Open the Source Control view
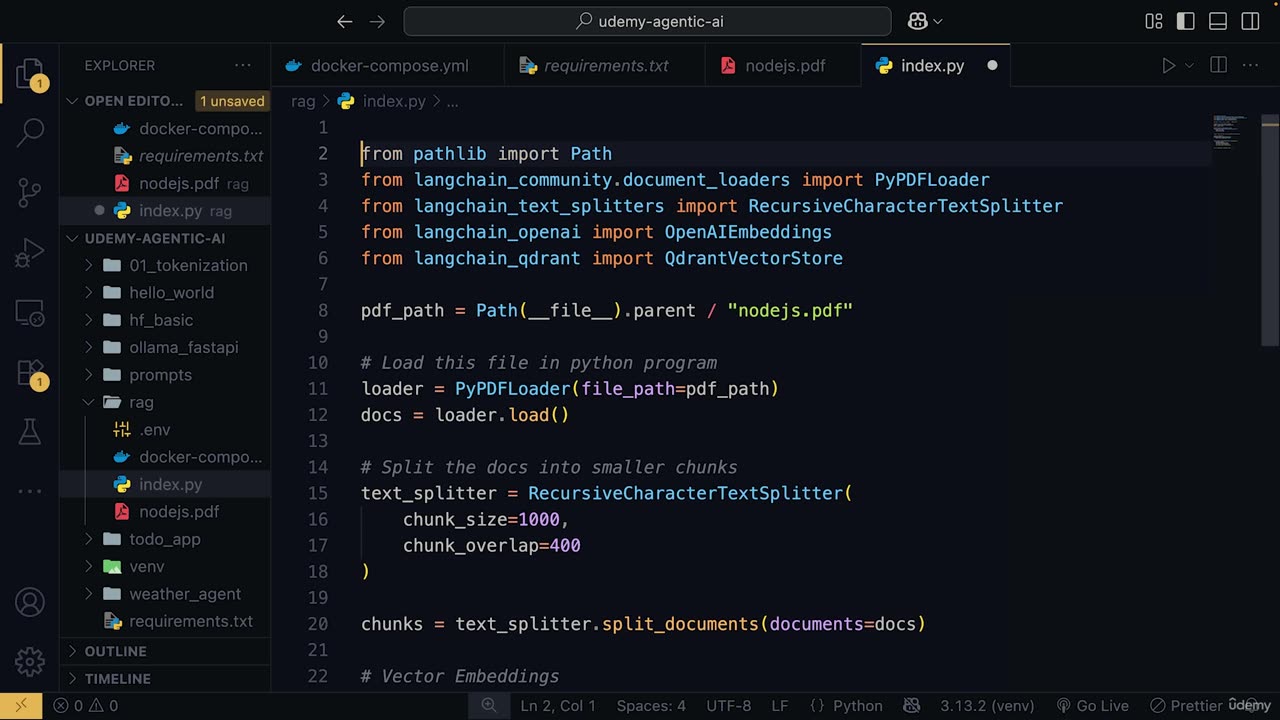The image size is (1280, 720). (30, 191)
